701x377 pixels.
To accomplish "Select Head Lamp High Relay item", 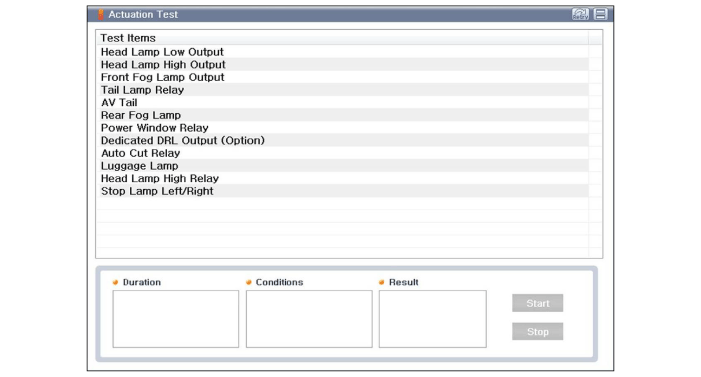I will coord(342,178).
